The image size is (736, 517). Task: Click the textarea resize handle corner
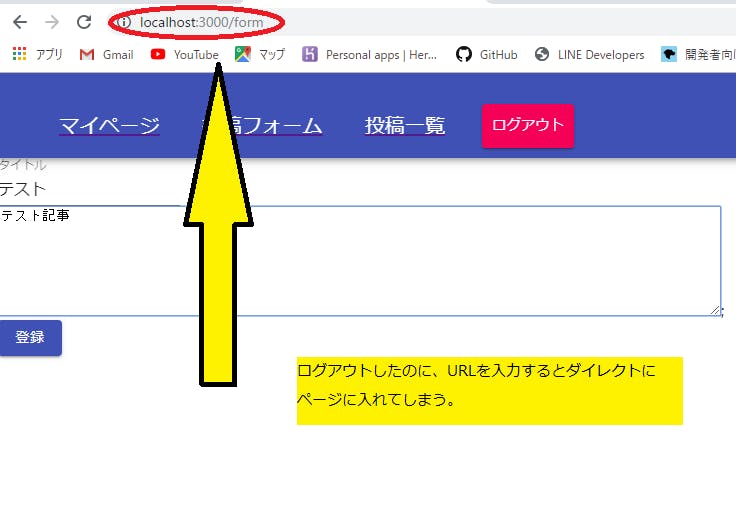click(715, 310)
